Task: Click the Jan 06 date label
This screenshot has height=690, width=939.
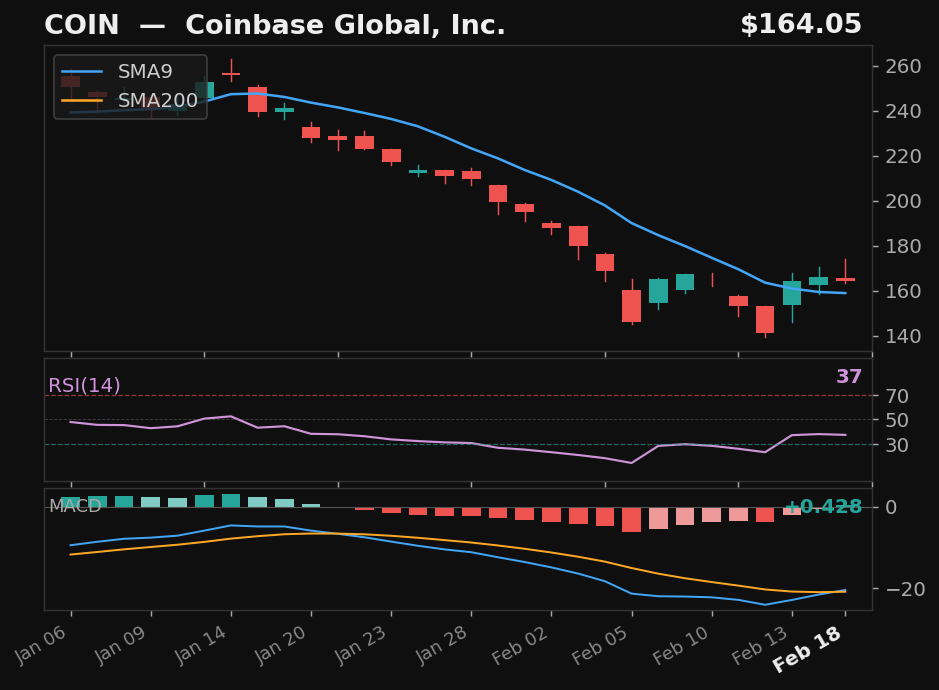Action: point(40,645)
